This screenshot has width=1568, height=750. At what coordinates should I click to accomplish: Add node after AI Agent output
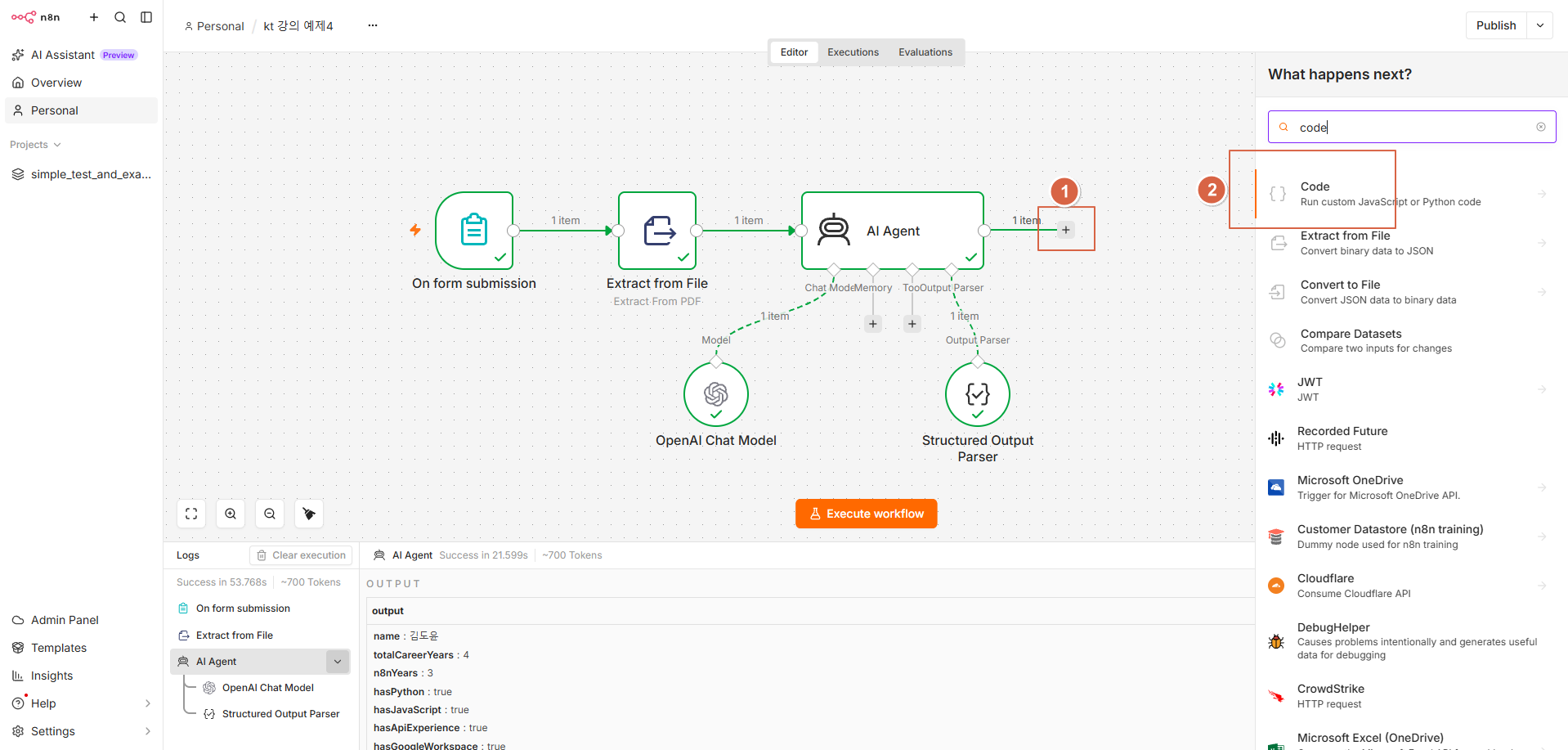[1066, 230]
